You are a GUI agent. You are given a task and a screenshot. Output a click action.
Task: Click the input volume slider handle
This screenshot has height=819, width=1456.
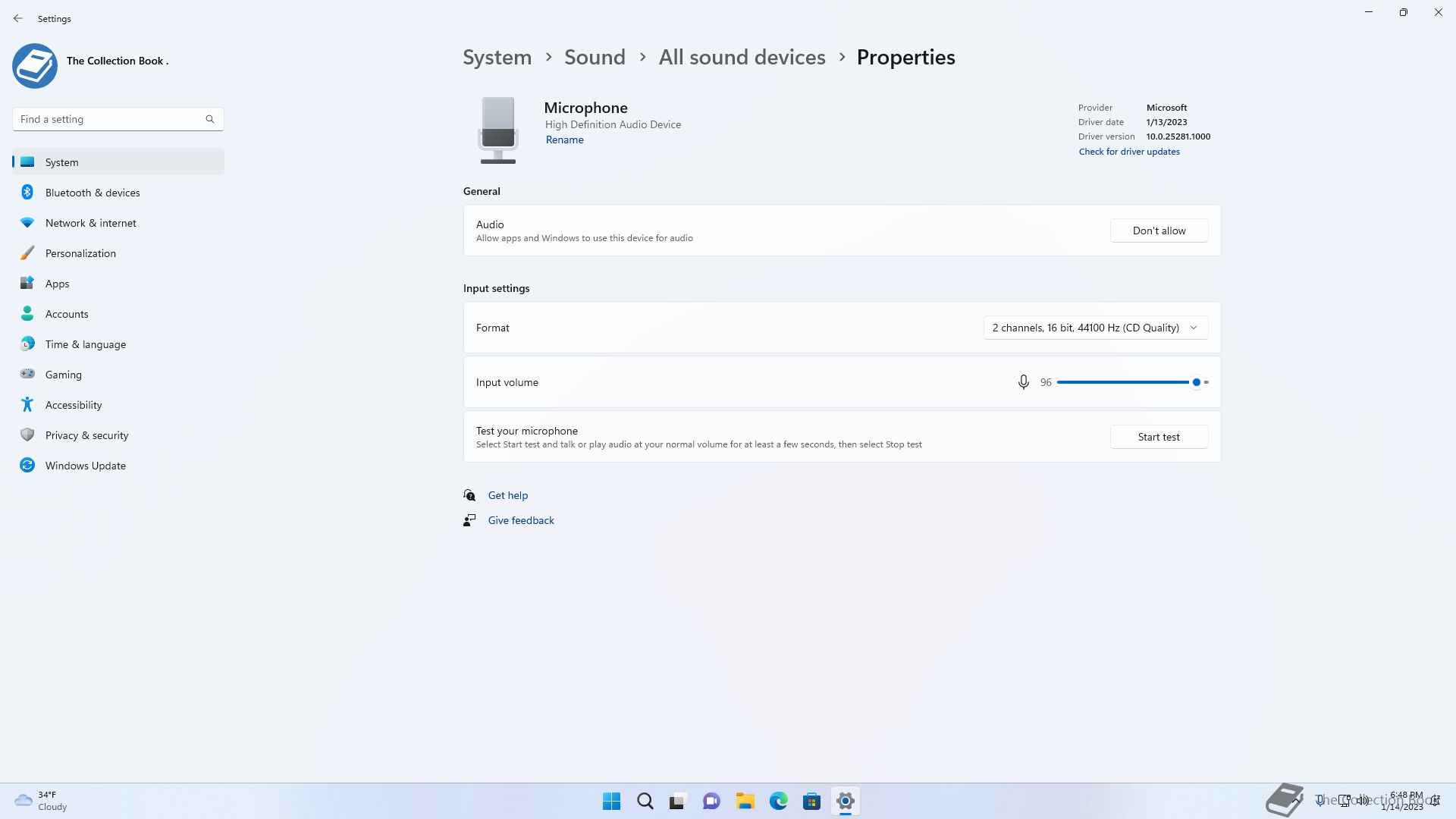pos(1196,382)
